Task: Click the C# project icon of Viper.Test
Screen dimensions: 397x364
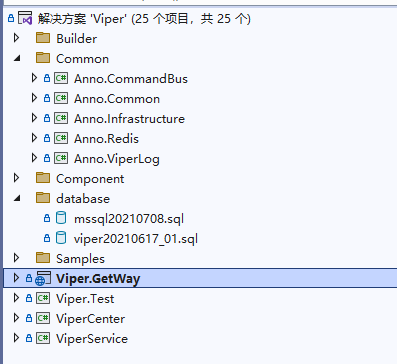Action: click(x=43, y=298)
